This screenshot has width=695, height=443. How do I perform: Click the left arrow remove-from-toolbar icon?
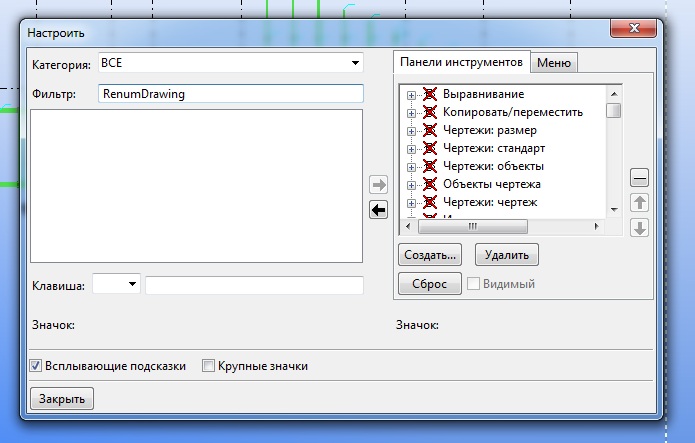click(x=378, y=210)
